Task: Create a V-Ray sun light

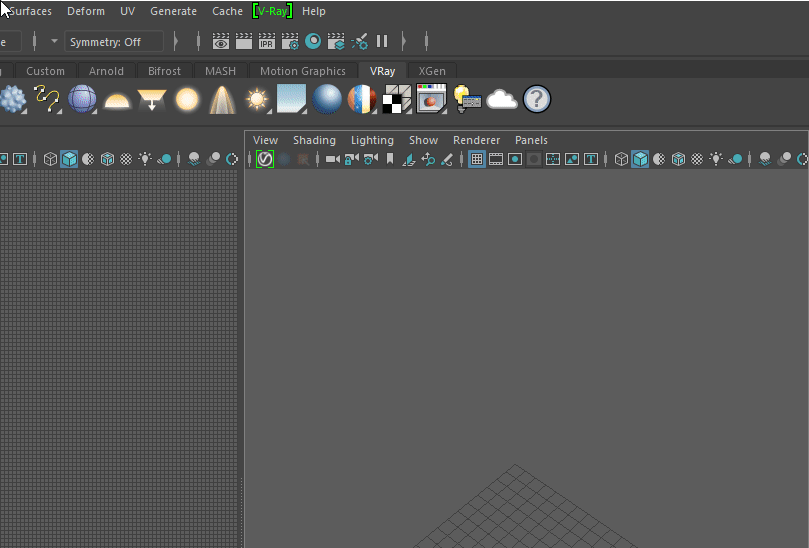Action: tap(257, 99)
